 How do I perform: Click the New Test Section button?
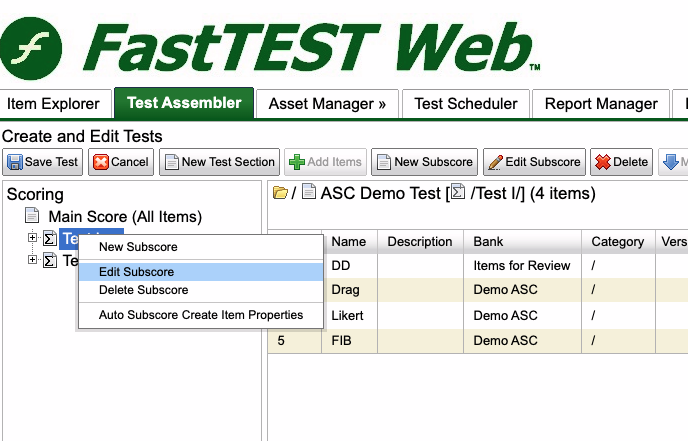[x=219, y=162]
